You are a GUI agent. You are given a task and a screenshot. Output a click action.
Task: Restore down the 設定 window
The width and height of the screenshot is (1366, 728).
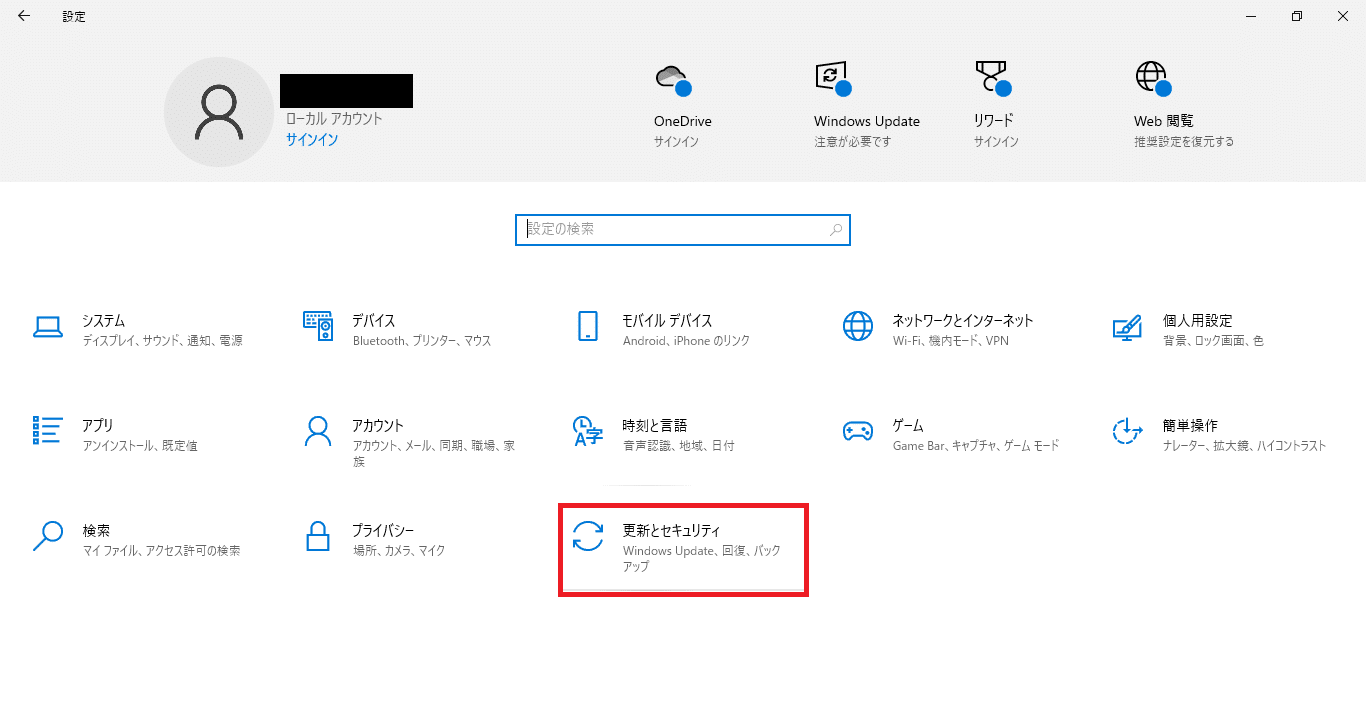(1296, 16)
